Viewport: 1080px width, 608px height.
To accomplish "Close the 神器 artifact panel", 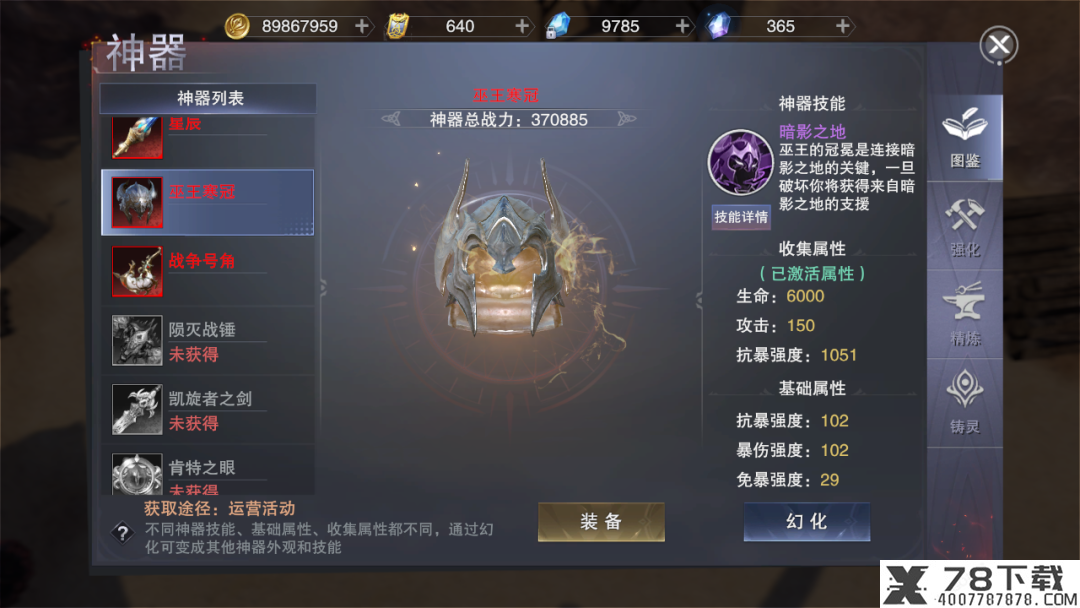I will [999, 45].
